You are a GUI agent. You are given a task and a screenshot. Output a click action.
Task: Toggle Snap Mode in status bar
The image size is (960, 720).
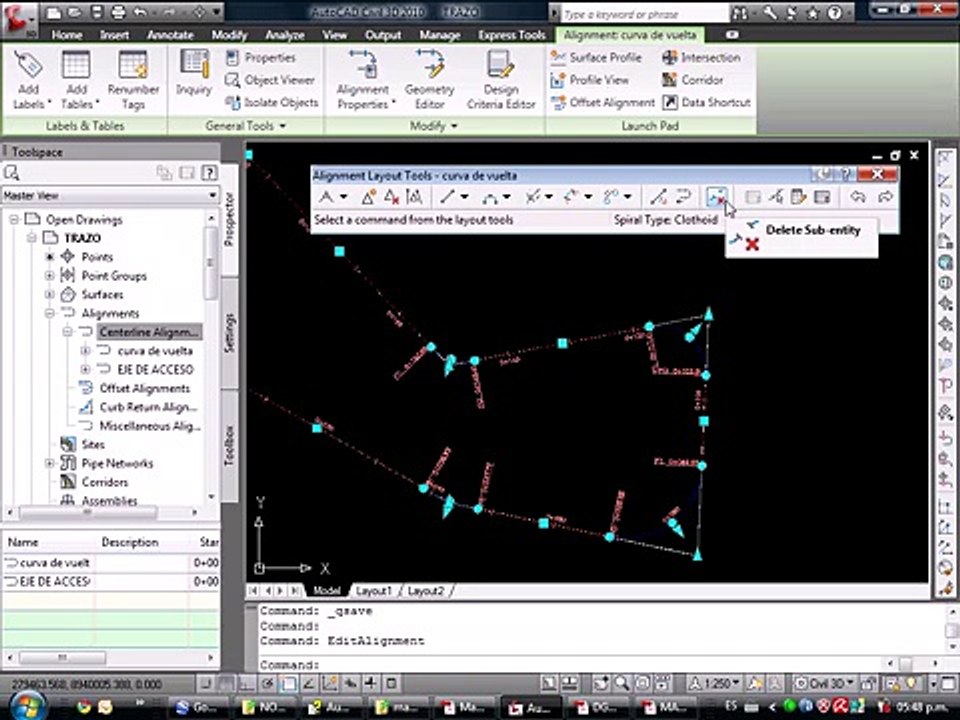[x=206, y=683]
